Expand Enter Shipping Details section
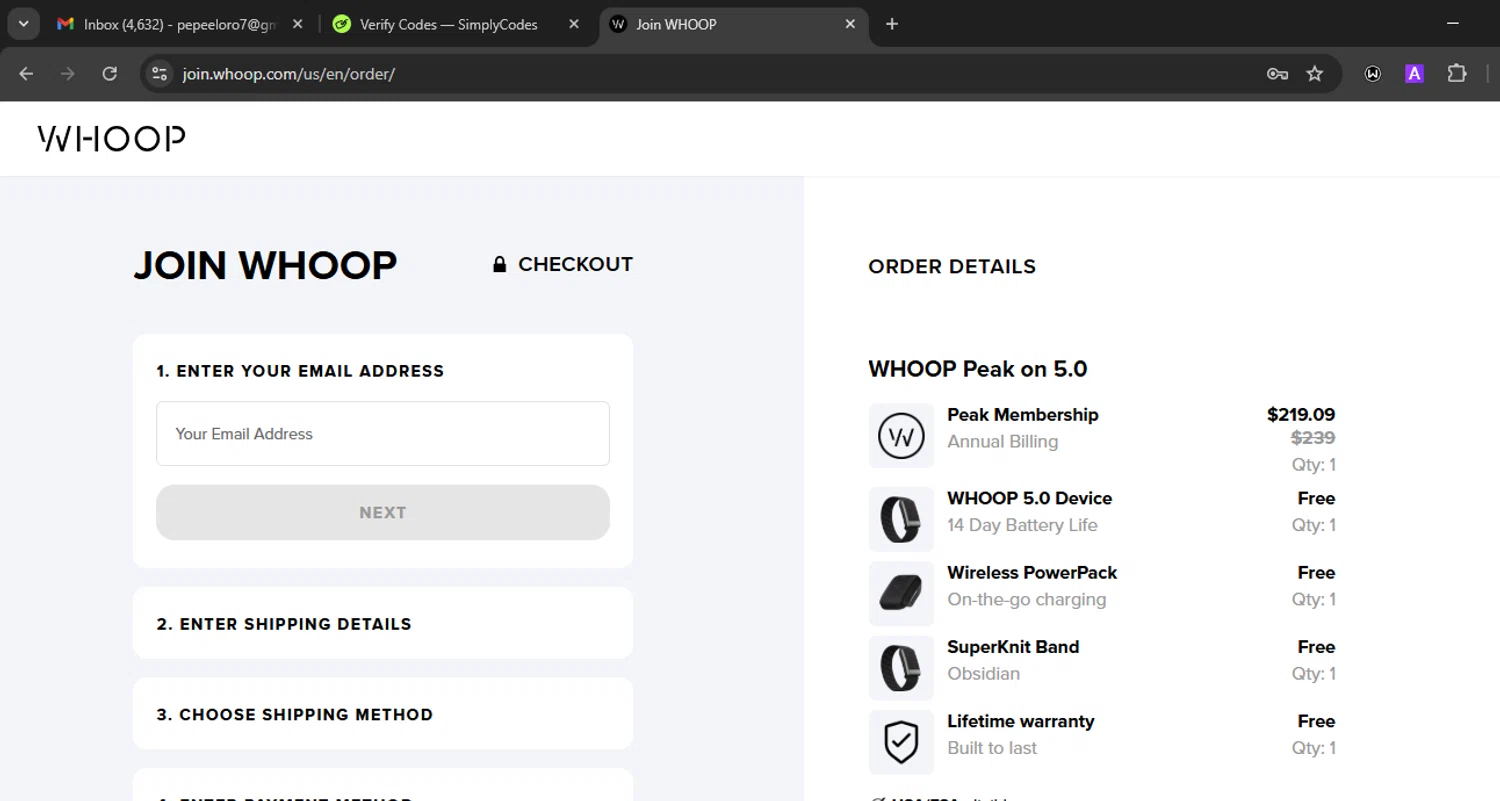Image resolution: width=1500 pixels, height=801 pixels. pyautogui.click(x=383, y=623)
